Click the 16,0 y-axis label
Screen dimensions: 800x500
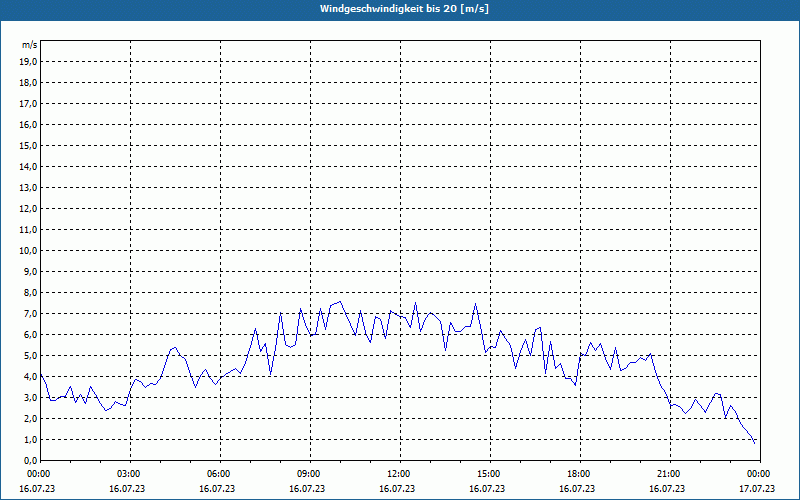click(x=28, y=124)
